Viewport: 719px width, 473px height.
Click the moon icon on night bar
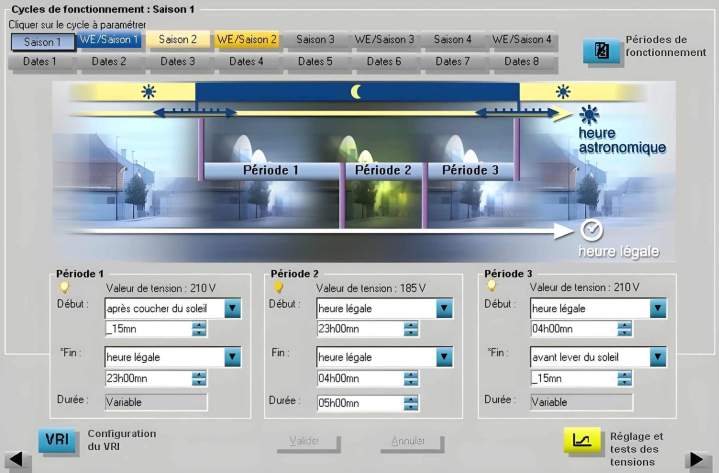click(x=356, y=92)
